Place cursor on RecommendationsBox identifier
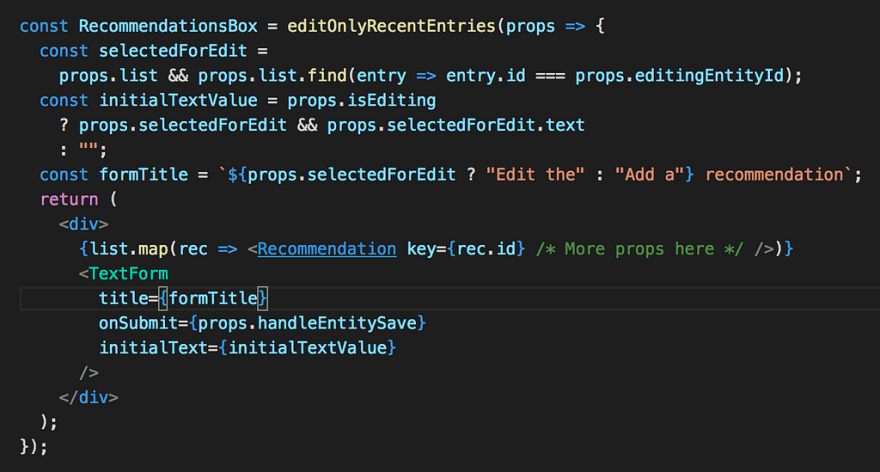 pyautogui.click(x=168, y=26)
